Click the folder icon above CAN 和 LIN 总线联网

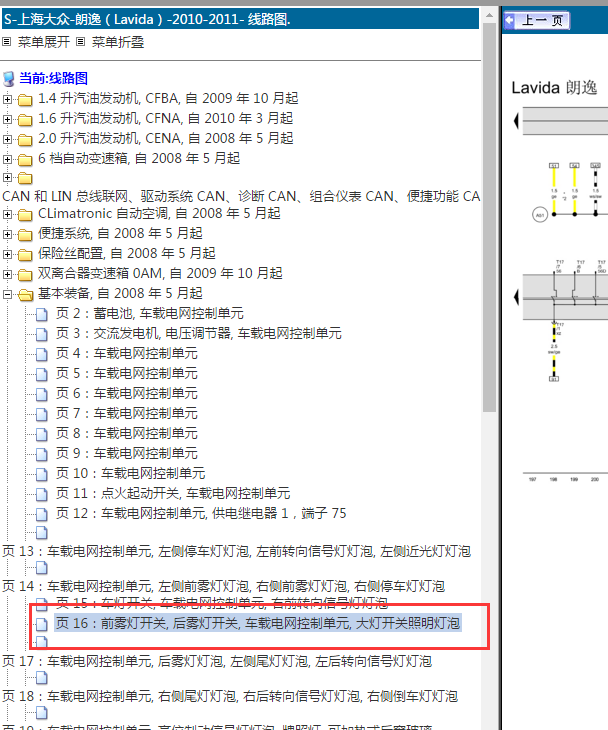pos(25,178)
